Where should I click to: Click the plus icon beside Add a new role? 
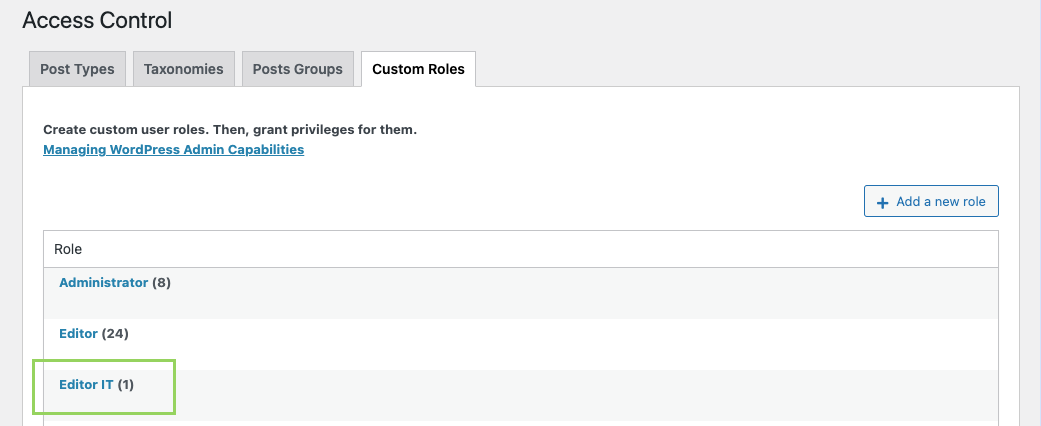882,202
